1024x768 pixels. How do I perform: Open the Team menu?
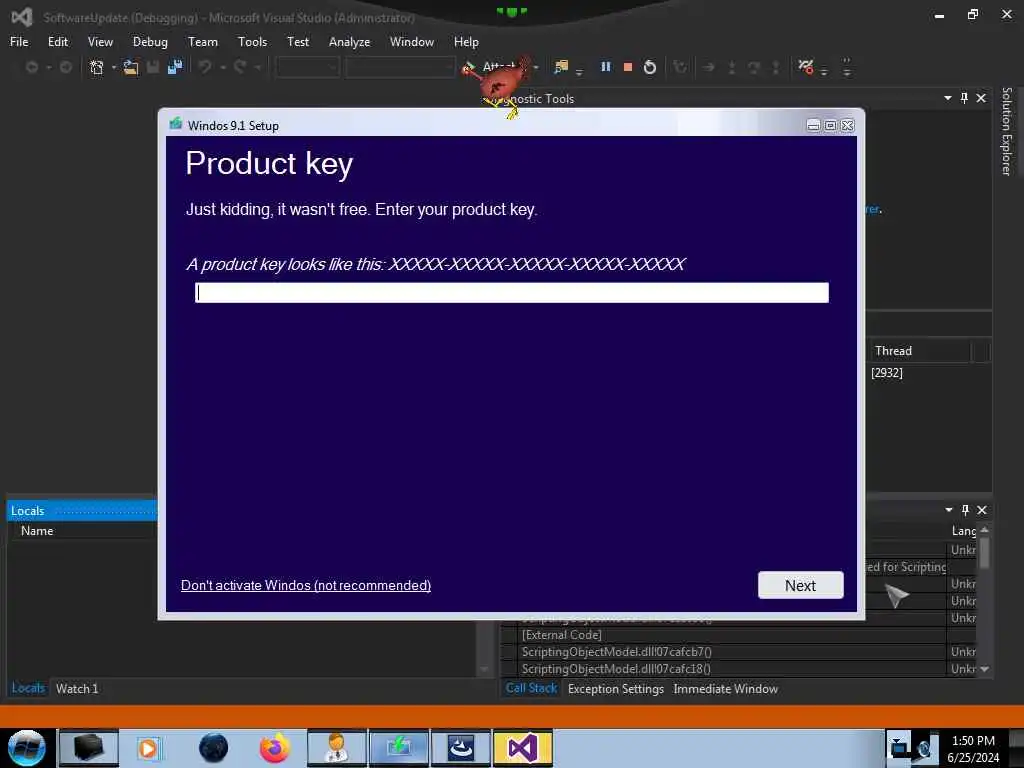(202, 42)
